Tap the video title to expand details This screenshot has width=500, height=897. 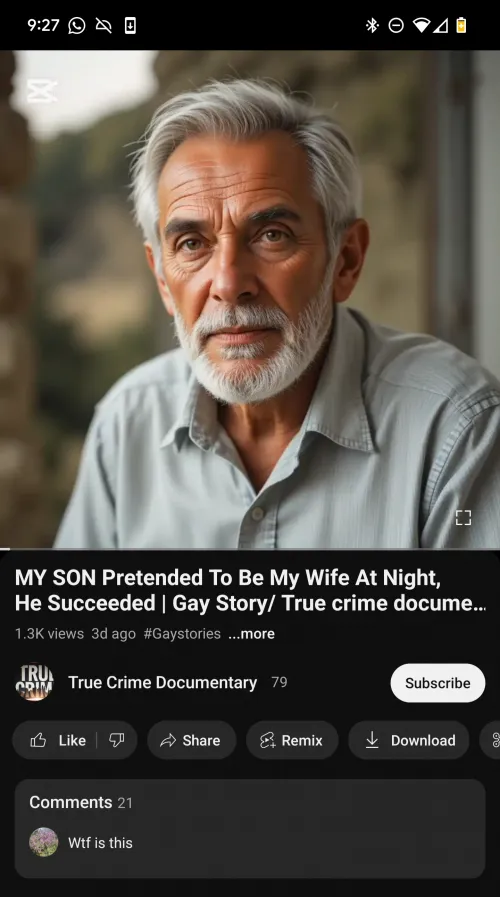[250, 590]
